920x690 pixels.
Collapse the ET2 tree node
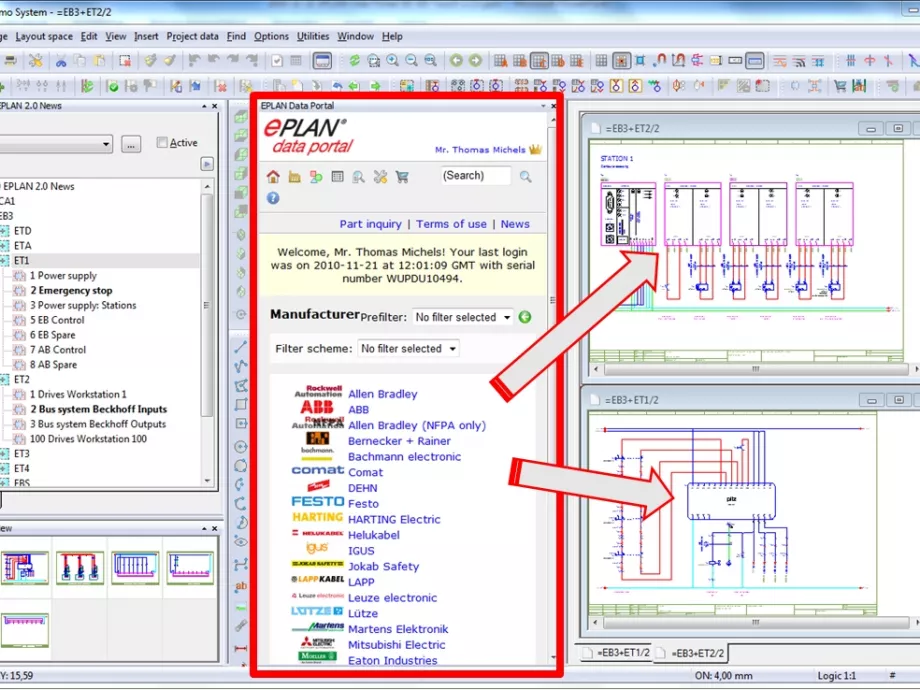point(5,380)
